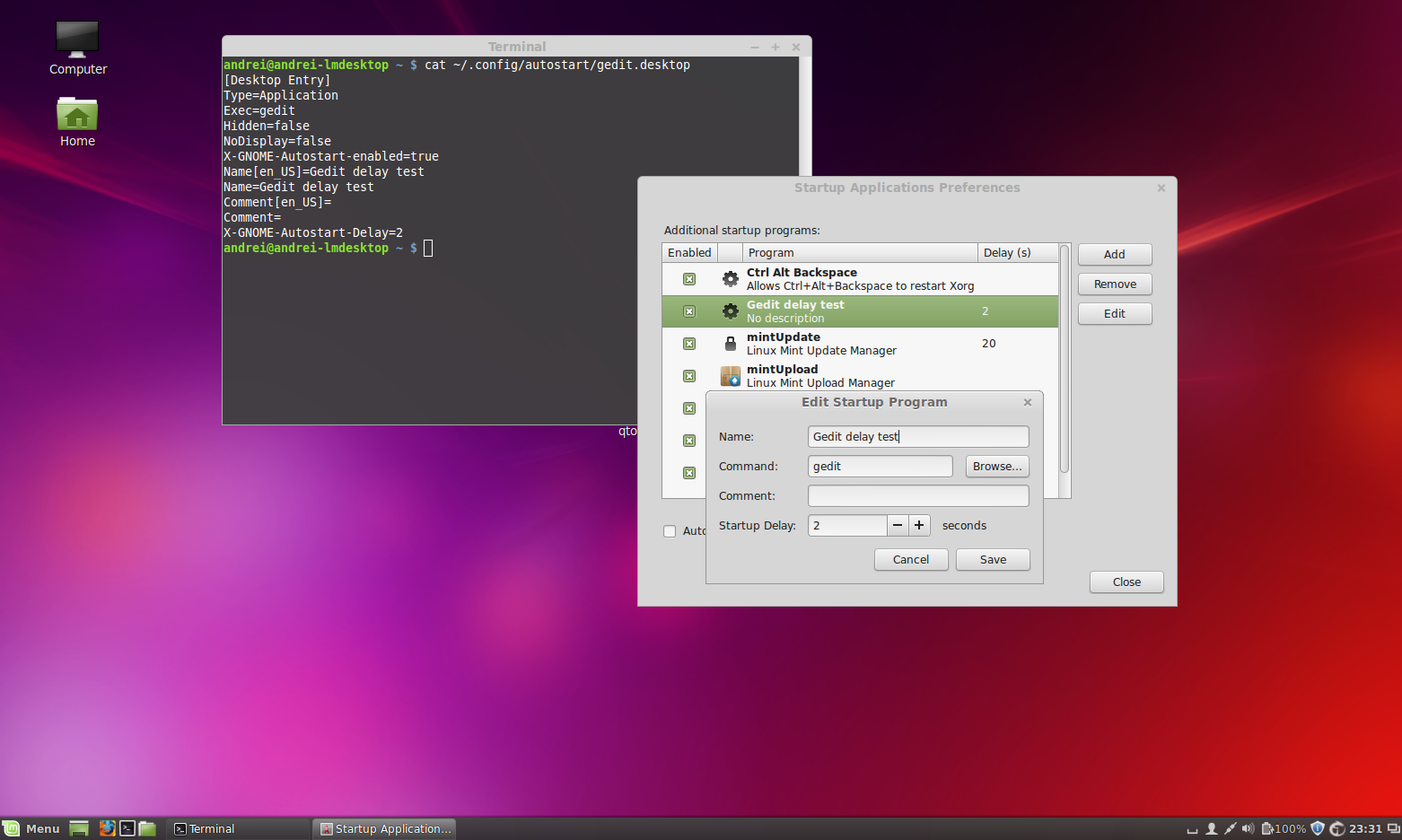1402x840 pixels.
Task: Click the gear icon beside Gedit delay test
Action: pyautogui.click(x=730, y=311)
